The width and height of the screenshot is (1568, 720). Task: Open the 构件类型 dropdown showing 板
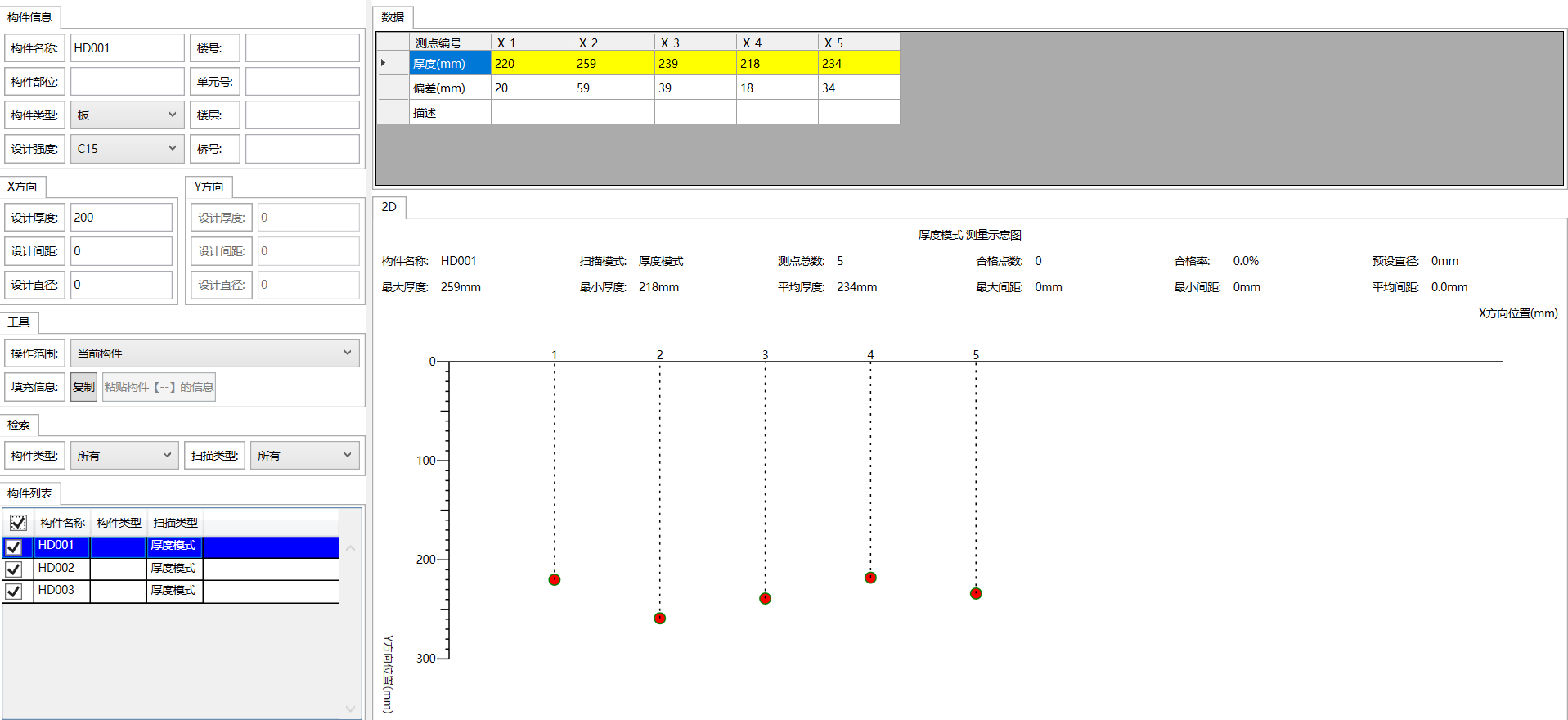coord(127,115)
